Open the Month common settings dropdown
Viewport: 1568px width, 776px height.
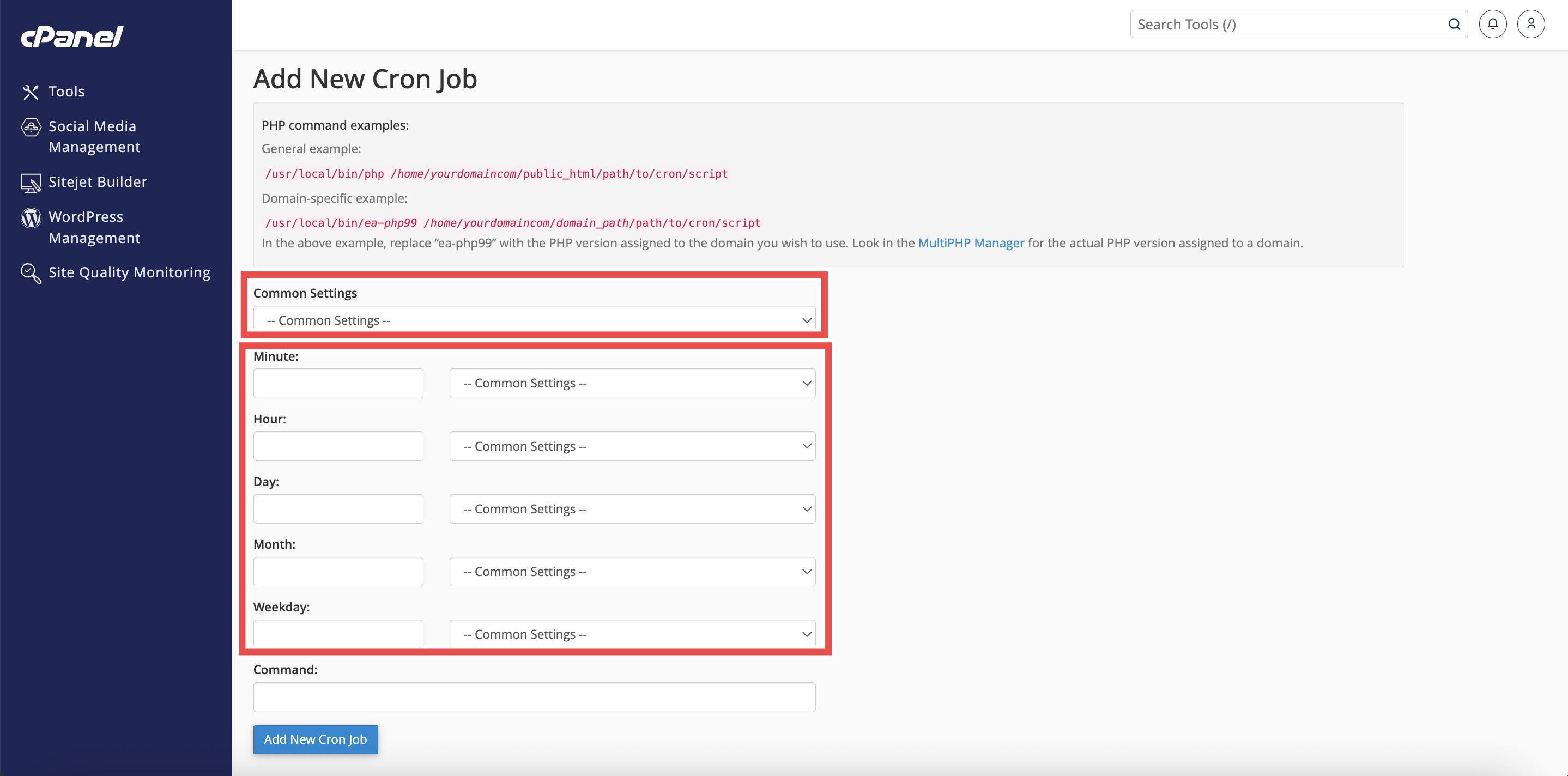click(632, 572)
